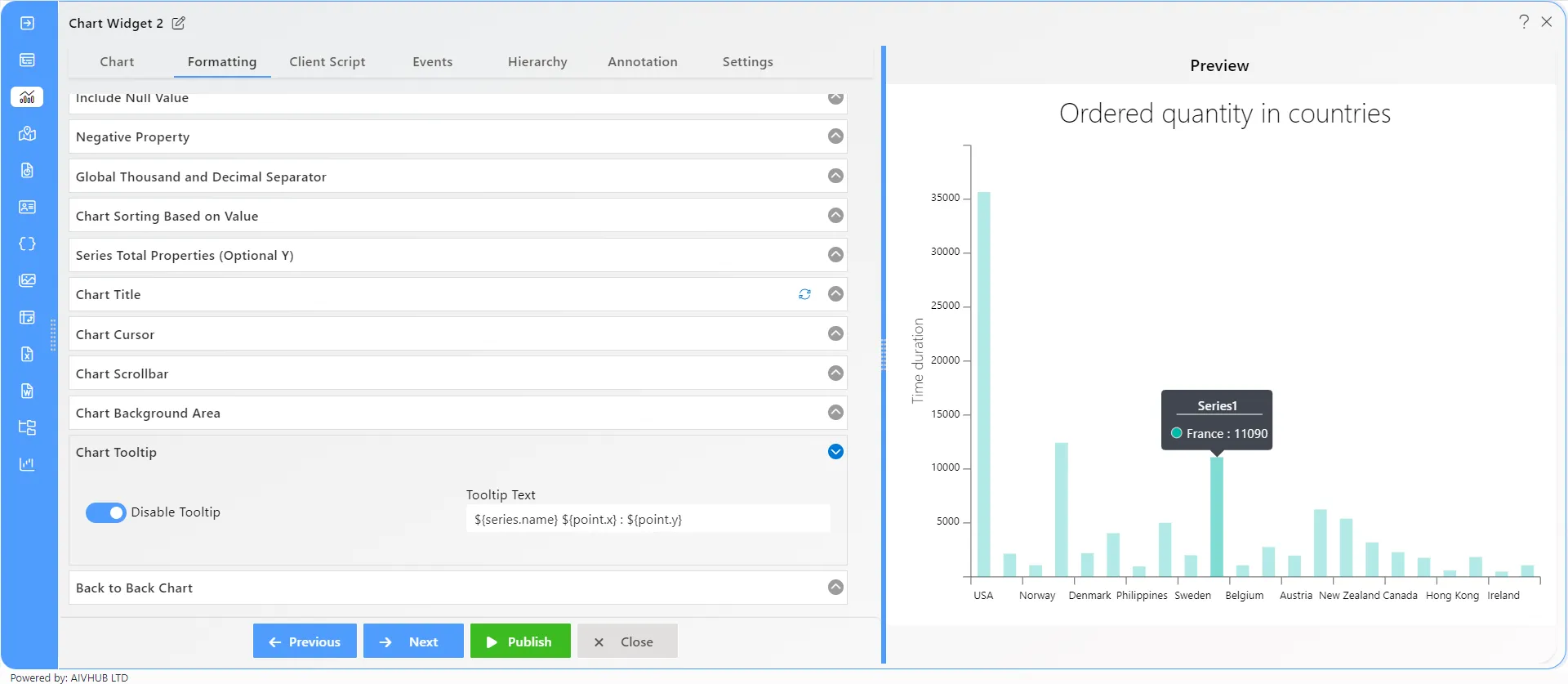The height and width of the screenshot is (684, 1568).
Task: Toggle the Disable Tooltip switch
Action: point(106,512)
